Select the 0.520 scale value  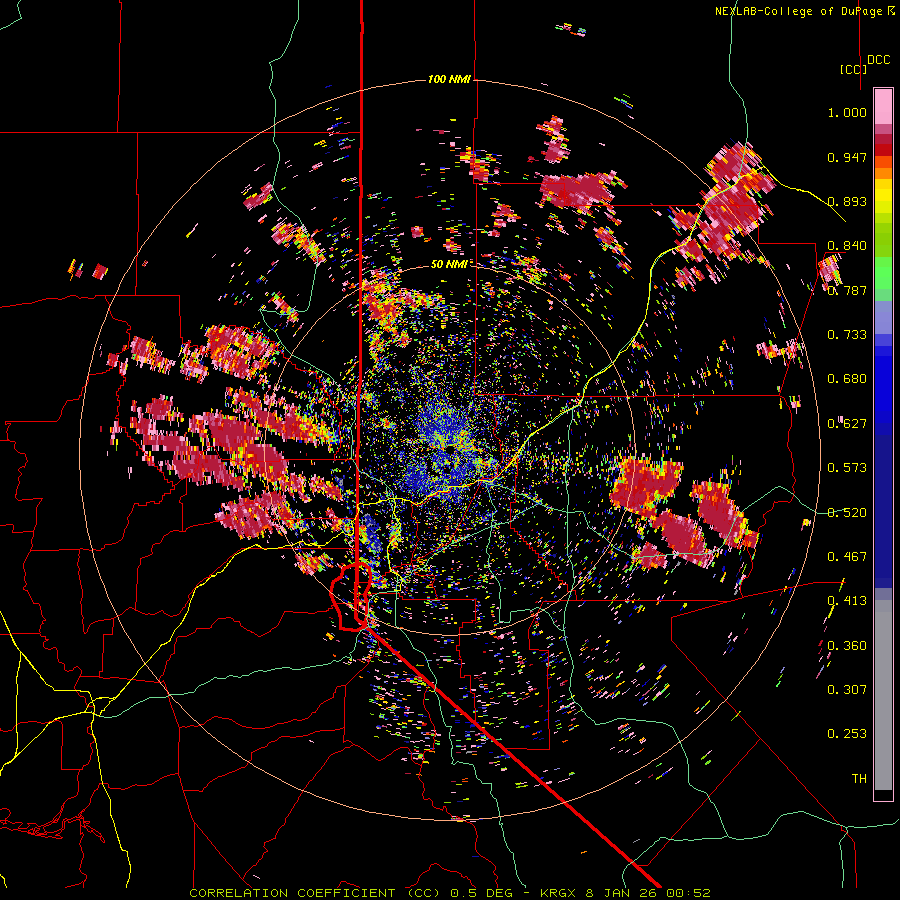coord(847,512)
